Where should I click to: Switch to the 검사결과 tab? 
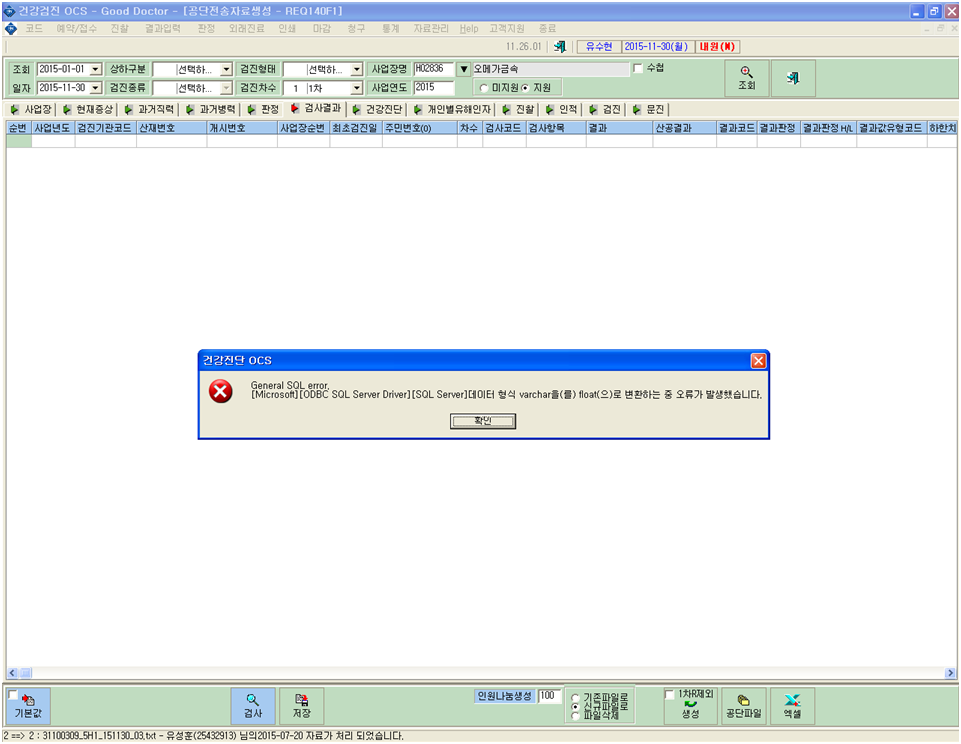(x=316, y=108)
